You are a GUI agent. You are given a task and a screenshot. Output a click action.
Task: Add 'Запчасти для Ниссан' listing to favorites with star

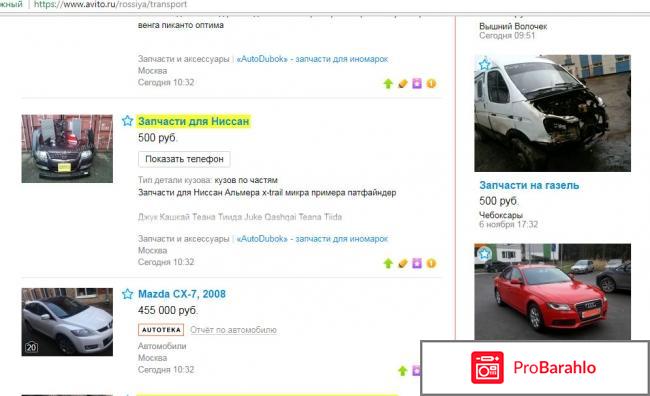127,121
